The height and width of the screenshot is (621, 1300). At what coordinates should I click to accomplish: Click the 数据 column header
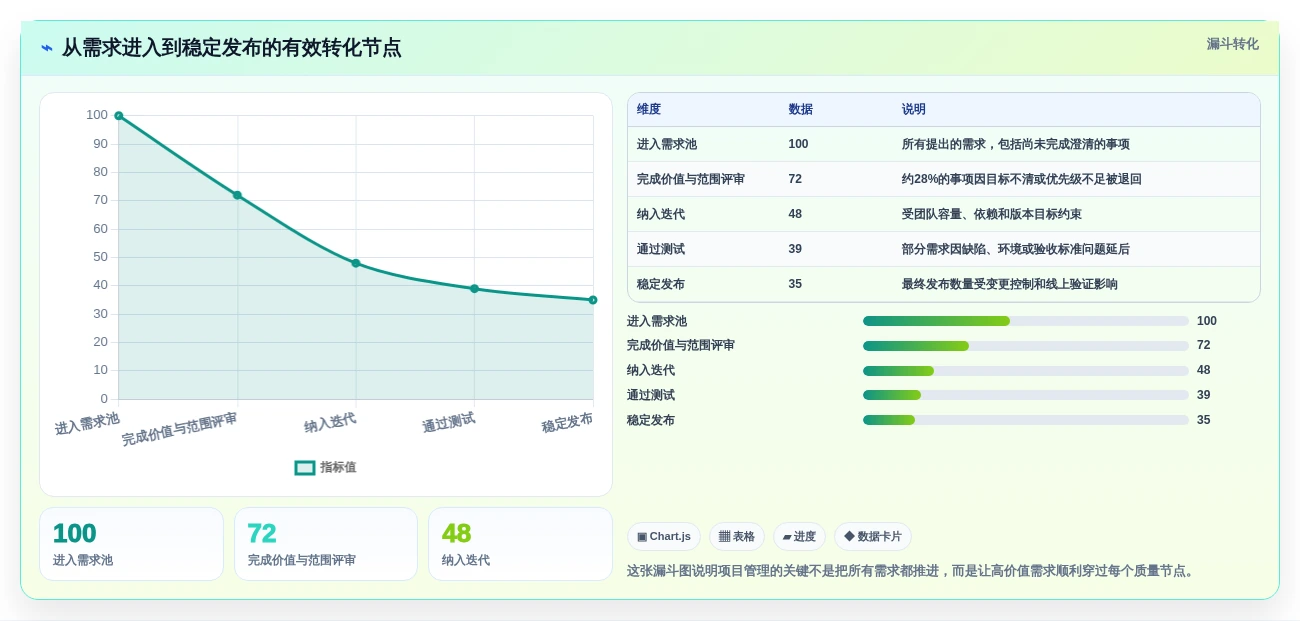800,109
